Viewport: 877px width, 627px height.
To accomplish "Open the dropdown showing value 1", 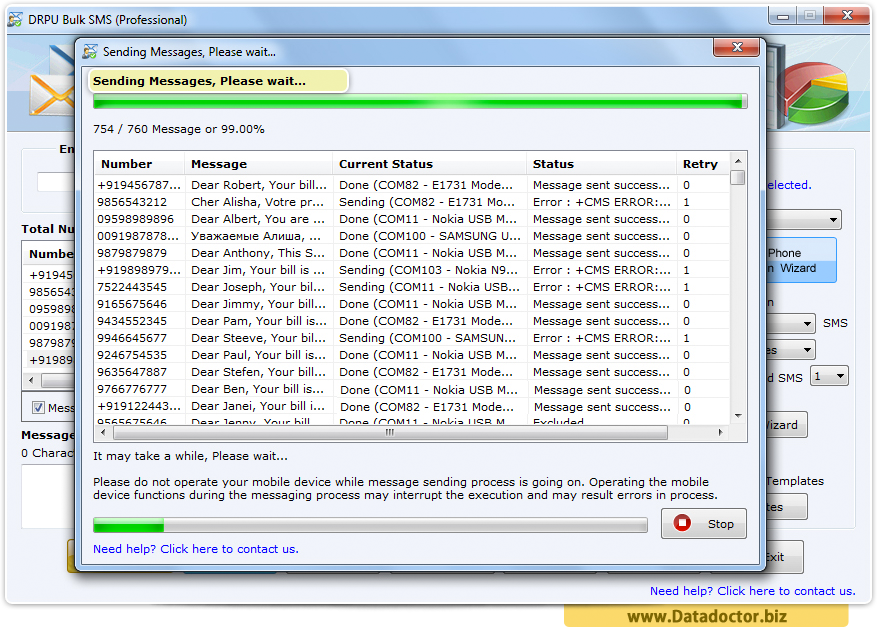I will [830, 376].
